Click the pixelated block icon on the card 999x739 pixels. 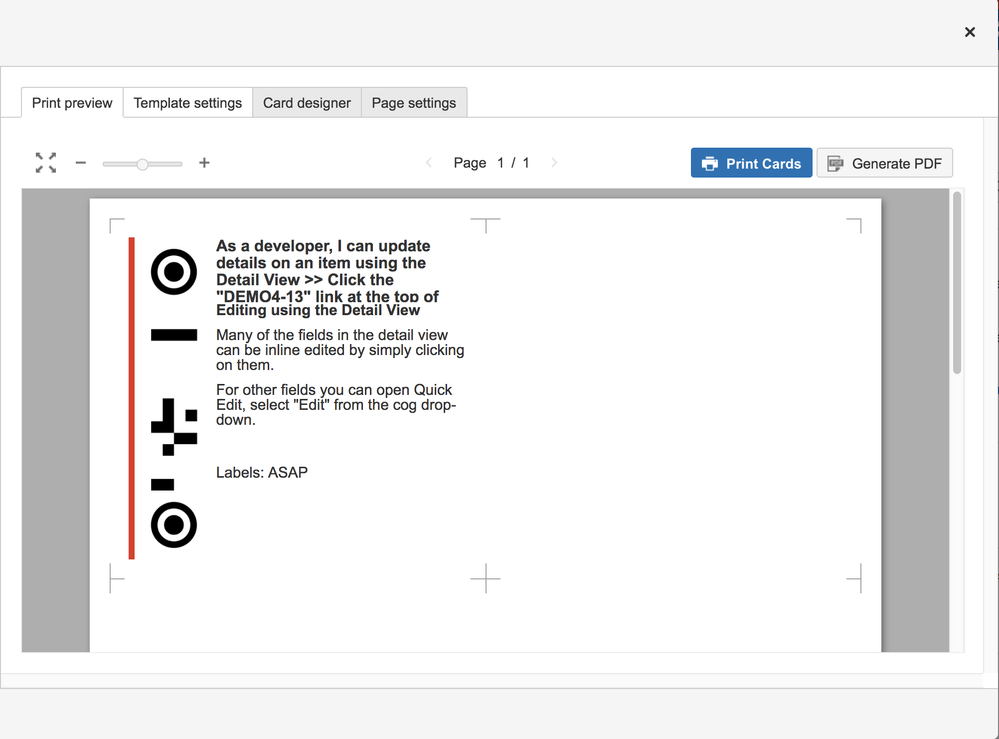pos(174,427)
